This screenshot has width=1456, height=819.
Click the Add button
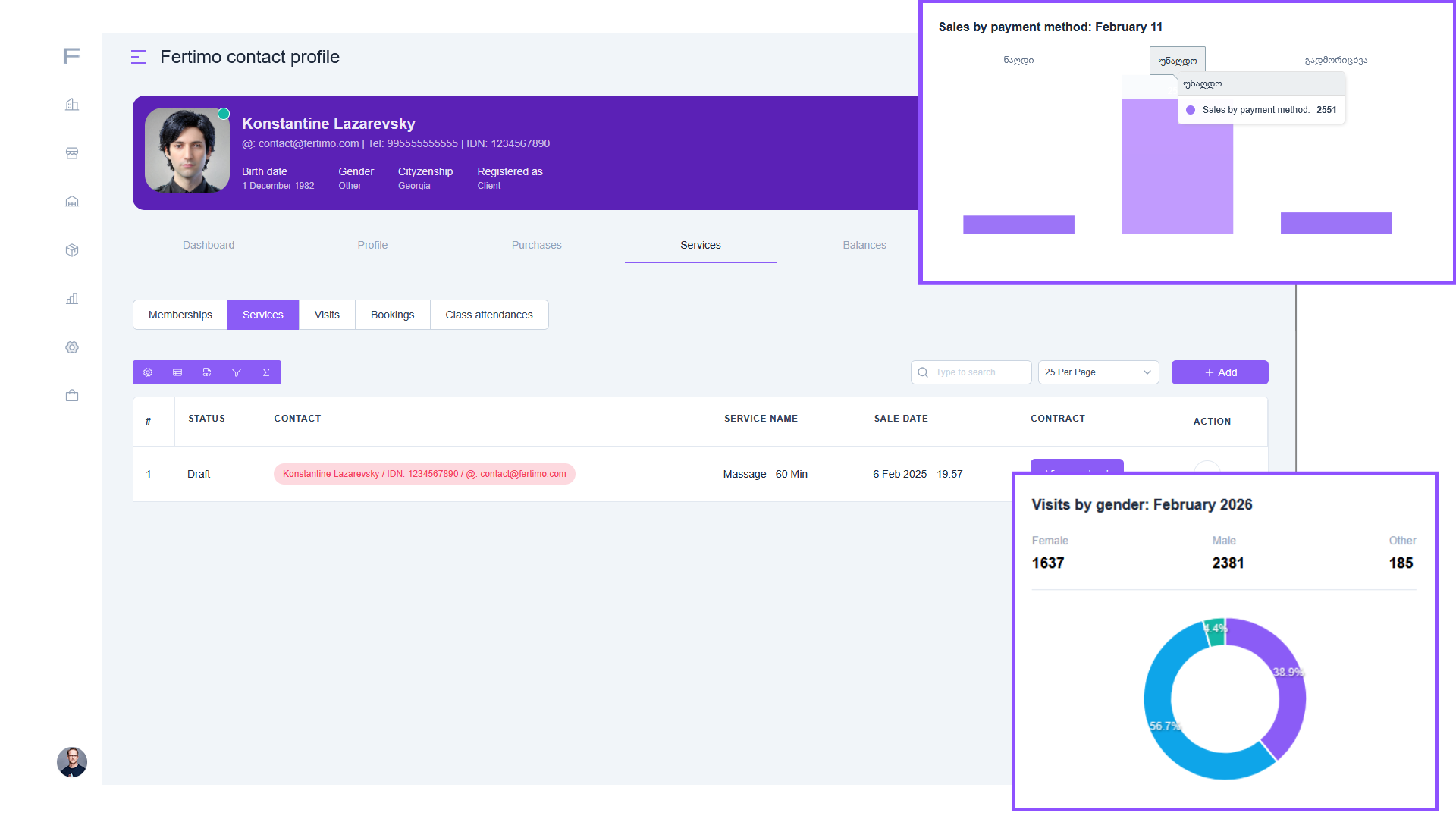[1219, 372]
